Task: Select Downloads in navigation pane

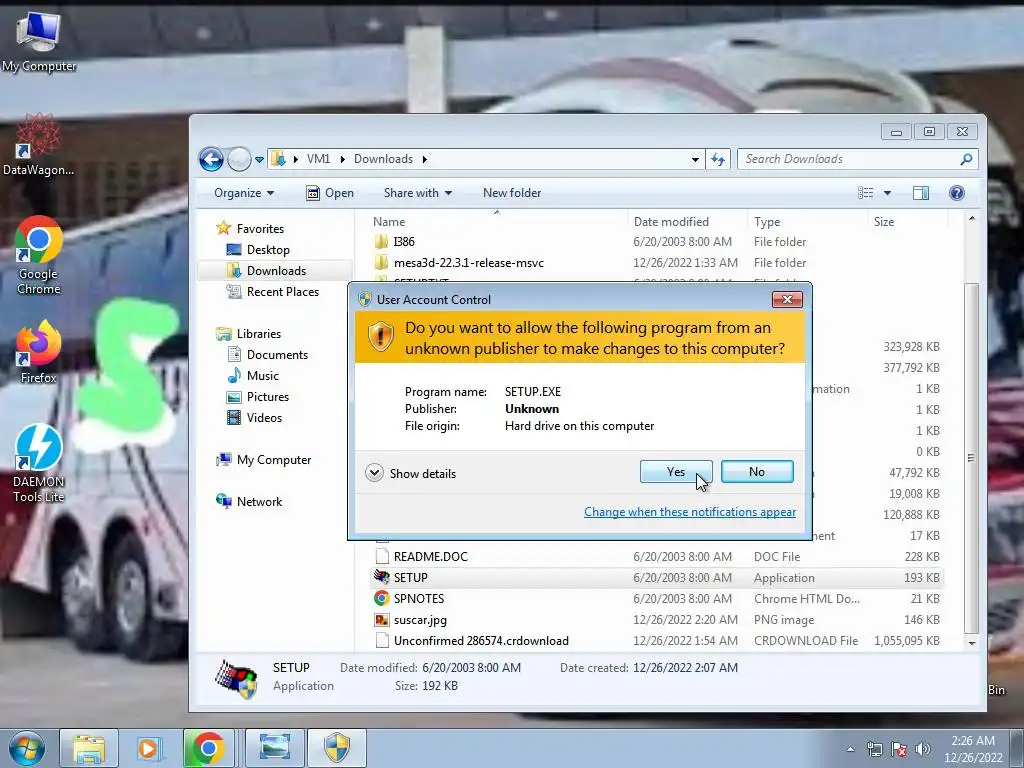Action: 274,270
